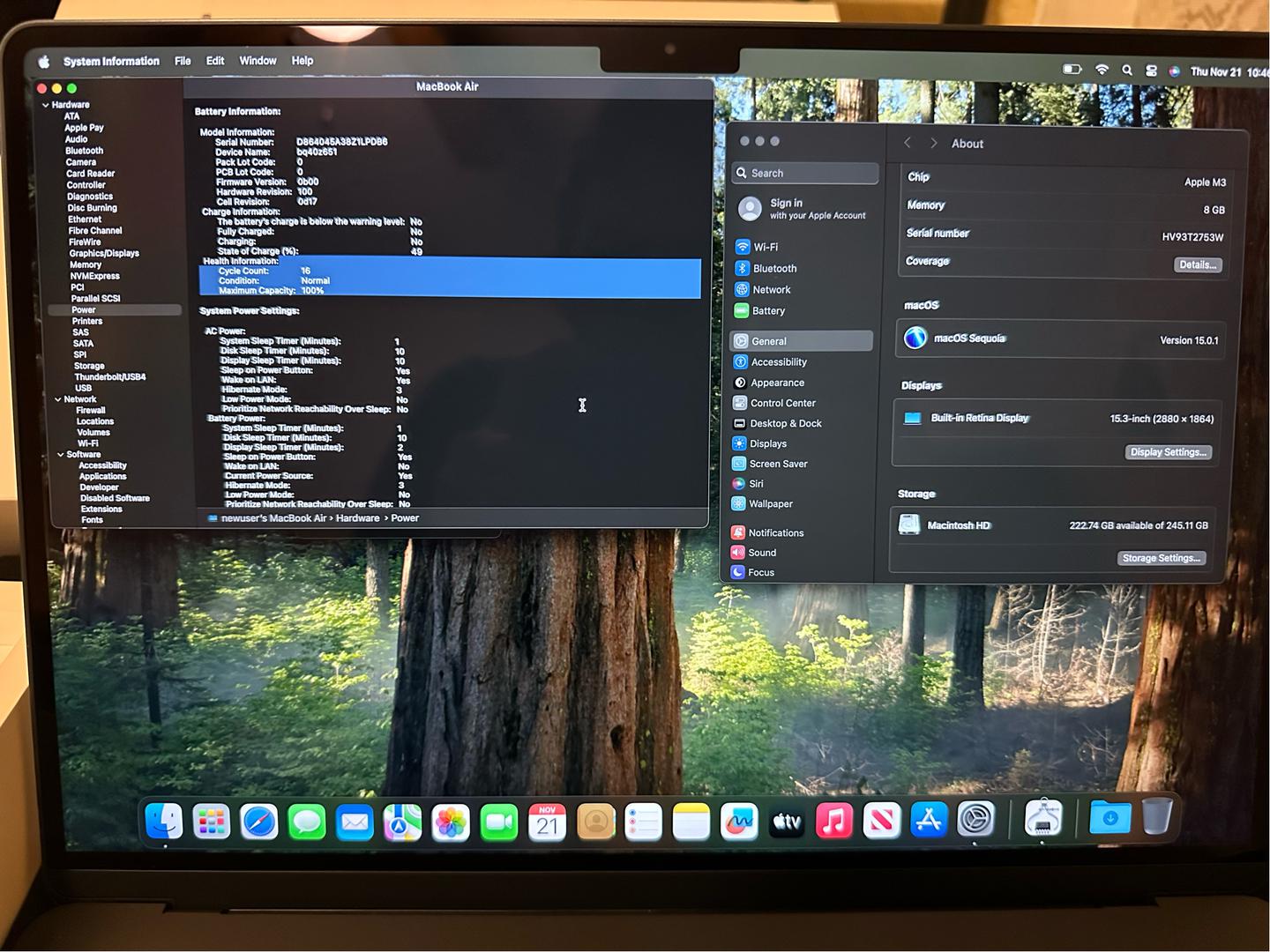The image size is (1270, 952).
Task: Open Maps from the Dock
Action: pyautogui.click(x=402, y=822)
